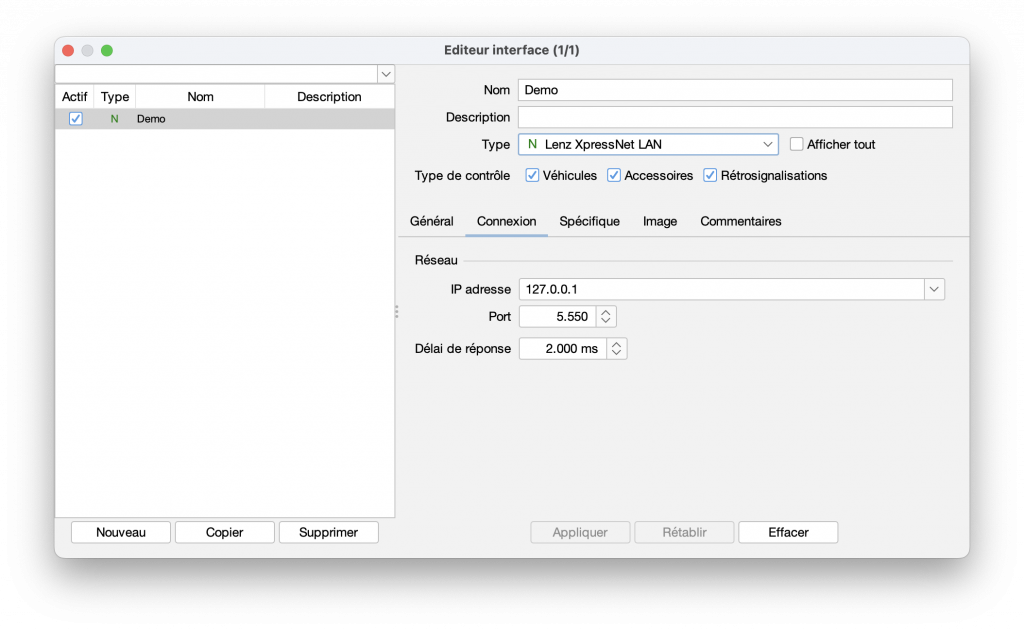Click the Effacer button

788,532
